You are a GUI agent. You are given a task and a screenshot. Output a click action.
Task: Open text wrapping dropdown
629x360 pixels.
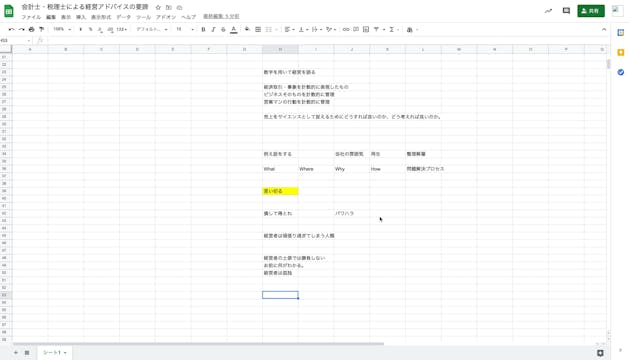pyautogui.click(x=317, y=29)
